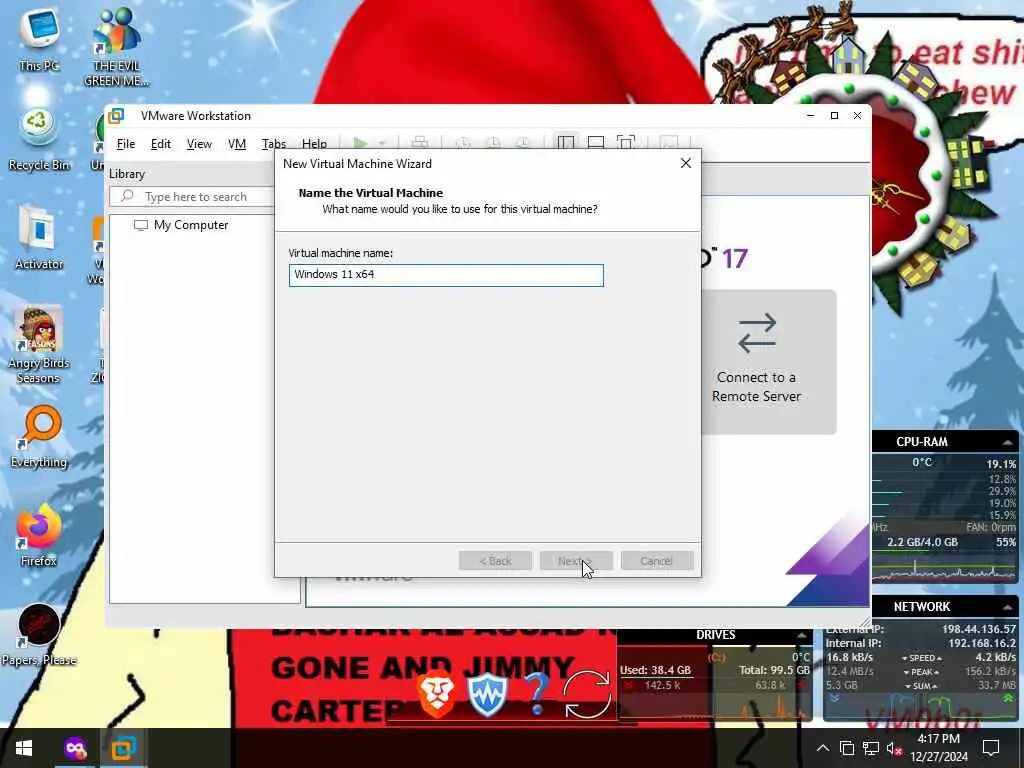Open the Everything search desktop icon
The height and width of the screenshot is (768, 1024).
39,436
